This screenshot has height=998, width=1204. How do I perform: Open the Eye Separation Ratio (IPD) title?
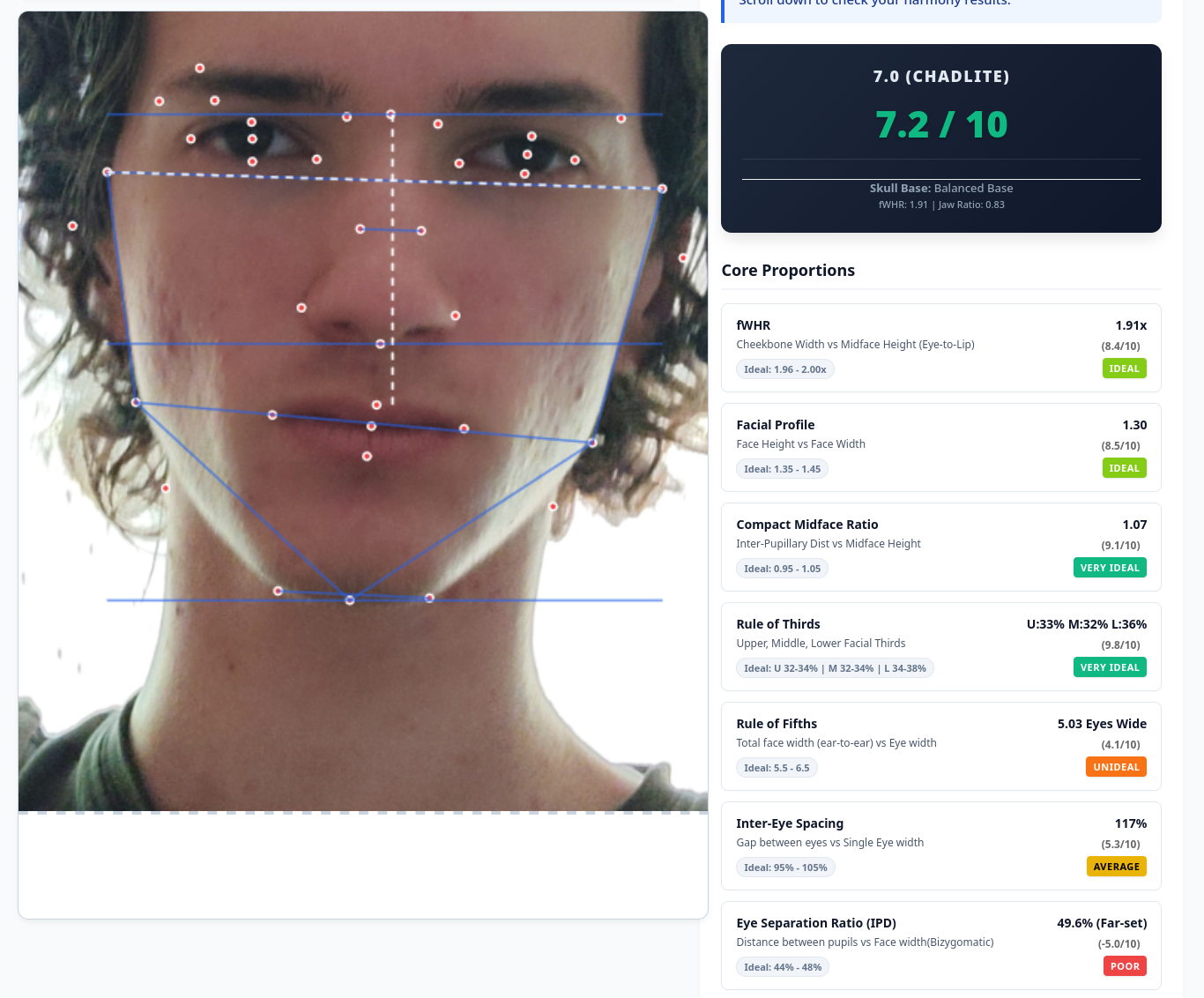(x=816, y=923)
